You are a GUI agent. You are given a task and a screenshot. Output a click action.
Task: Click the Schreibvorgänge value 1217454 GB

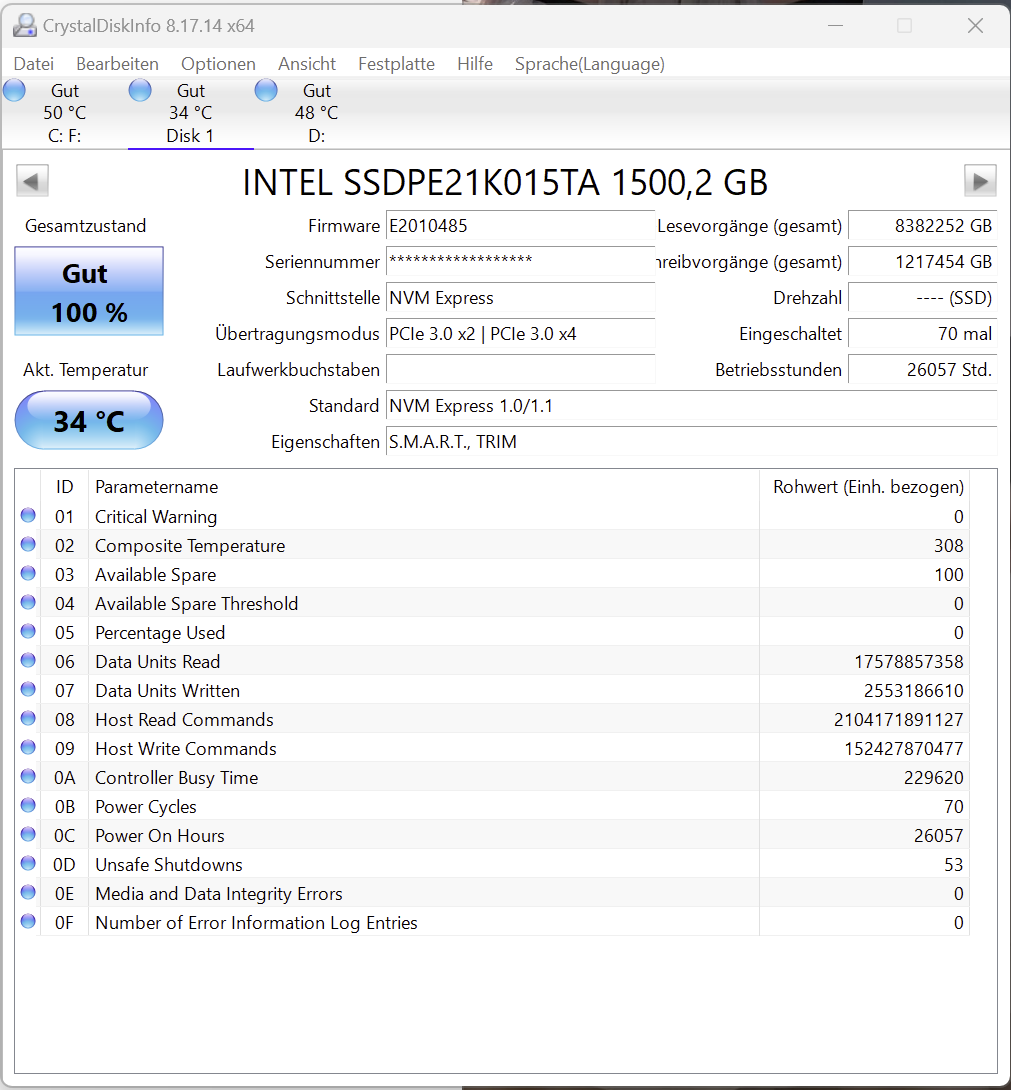coord(923,262)
